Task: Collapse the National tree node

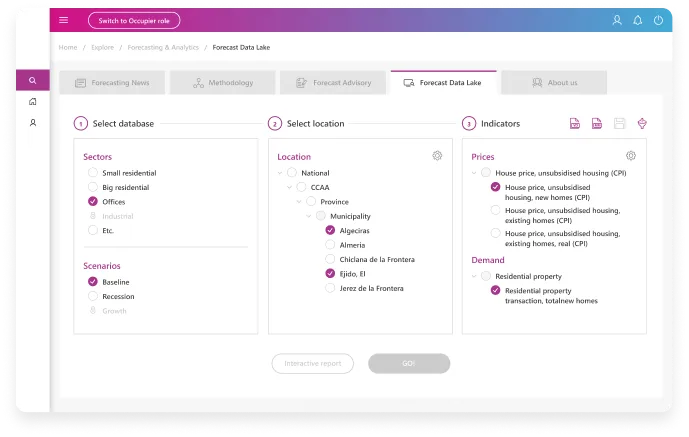Action: (280, 173)
